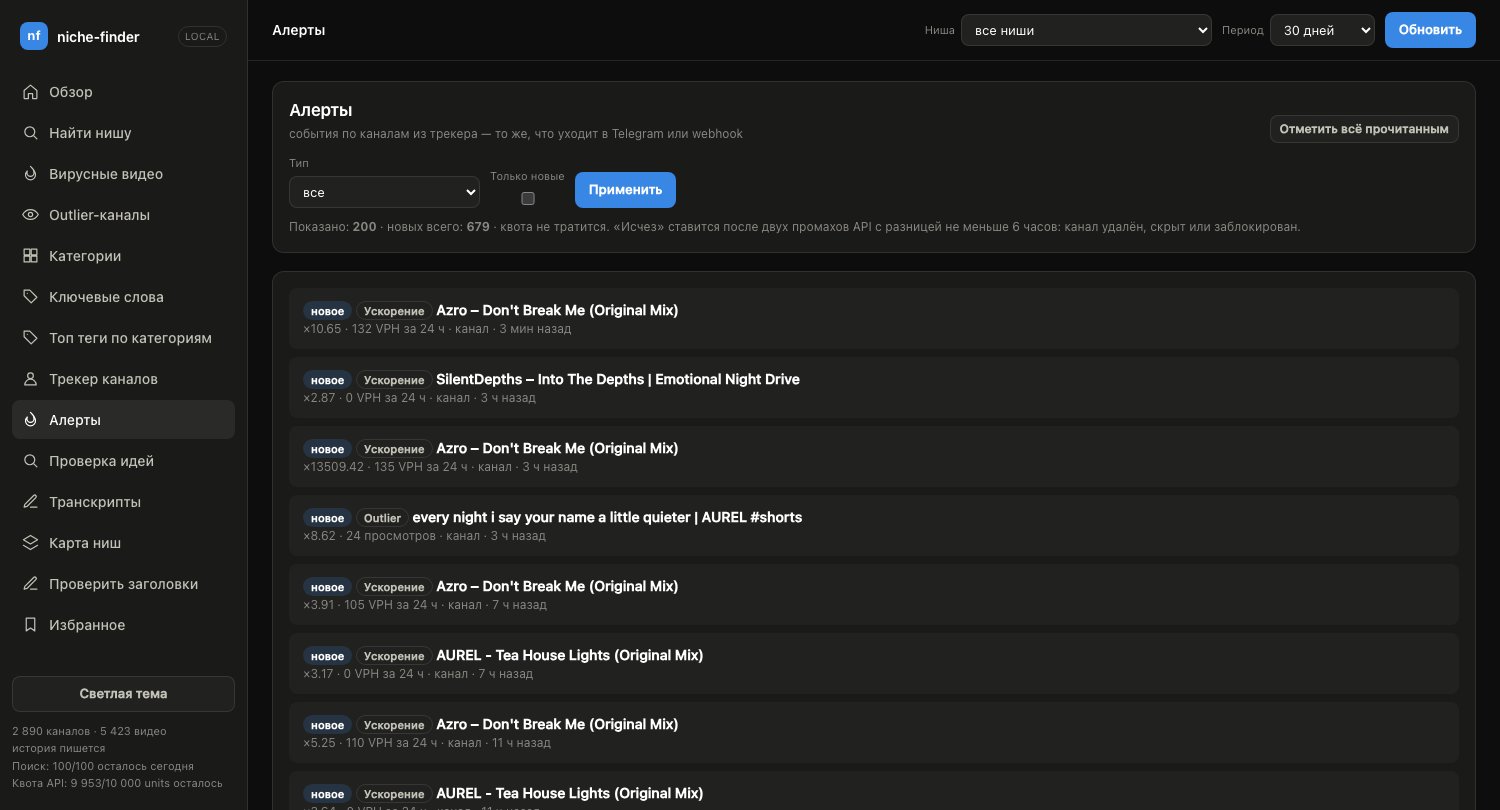Click the Ускорение tag on the SilentDepths alert

(394, 380)
